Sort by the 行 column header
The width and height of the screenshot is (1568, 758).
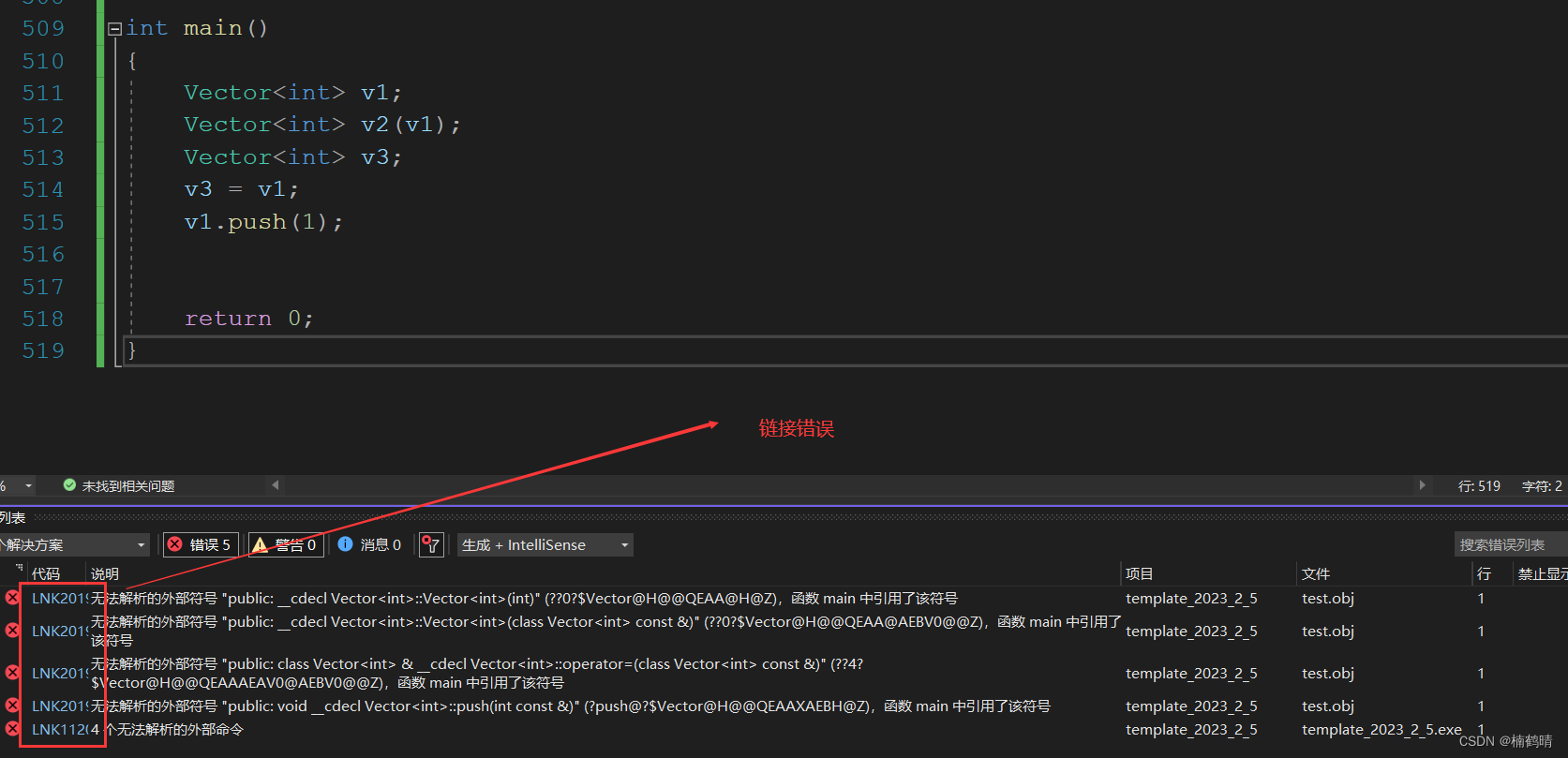[x=1484, y=573]
